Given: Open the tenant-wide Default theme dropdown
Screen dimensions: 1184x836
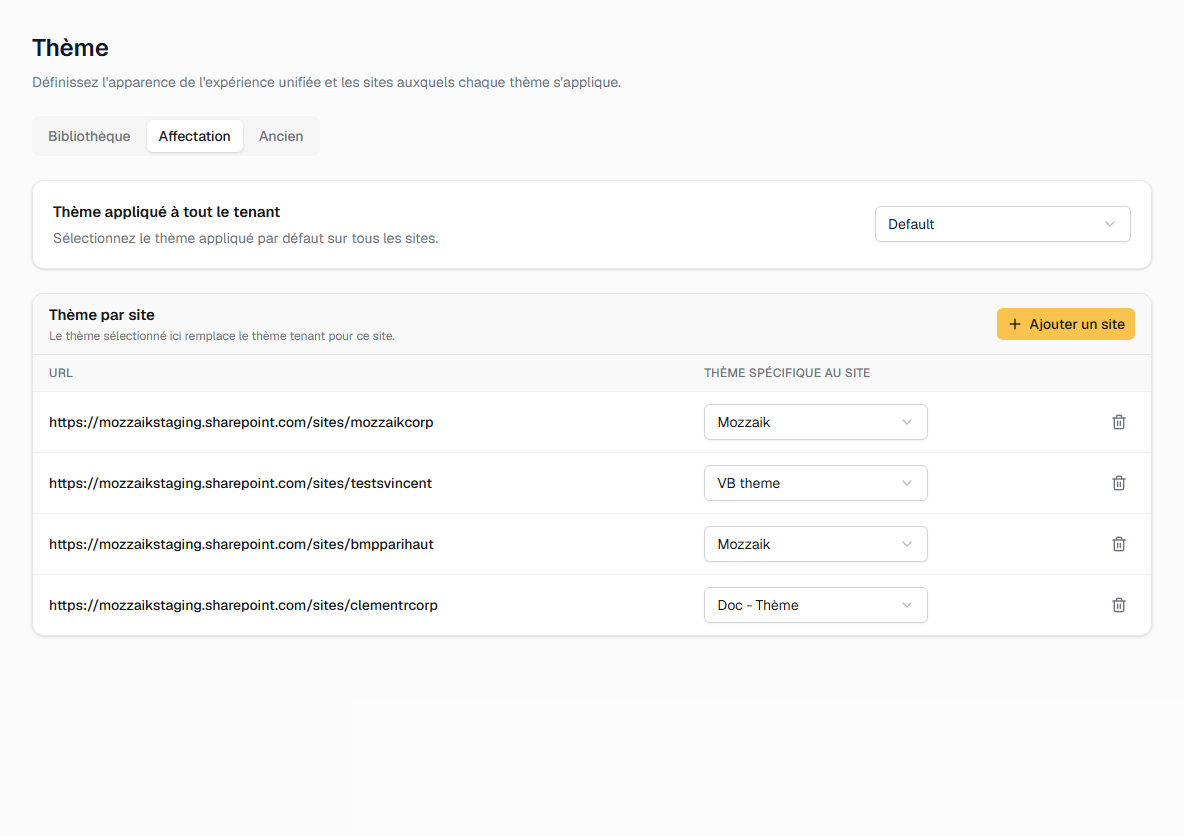Looking at the screenshot, I should pyautogui.click(x=1002, y=224).
